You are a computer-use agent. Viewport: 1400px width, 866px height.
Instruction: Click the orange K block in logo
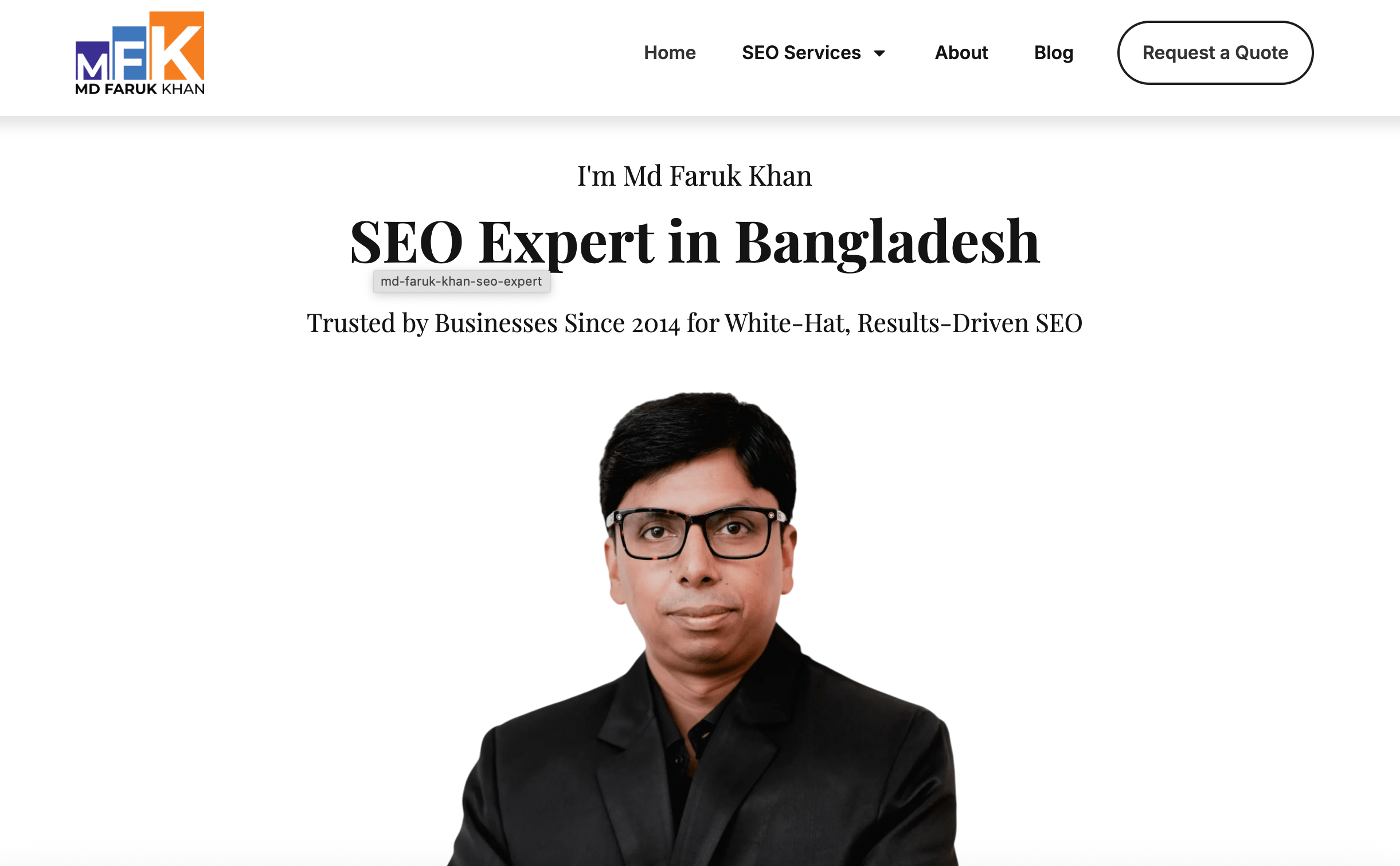[x=177, y=45]
